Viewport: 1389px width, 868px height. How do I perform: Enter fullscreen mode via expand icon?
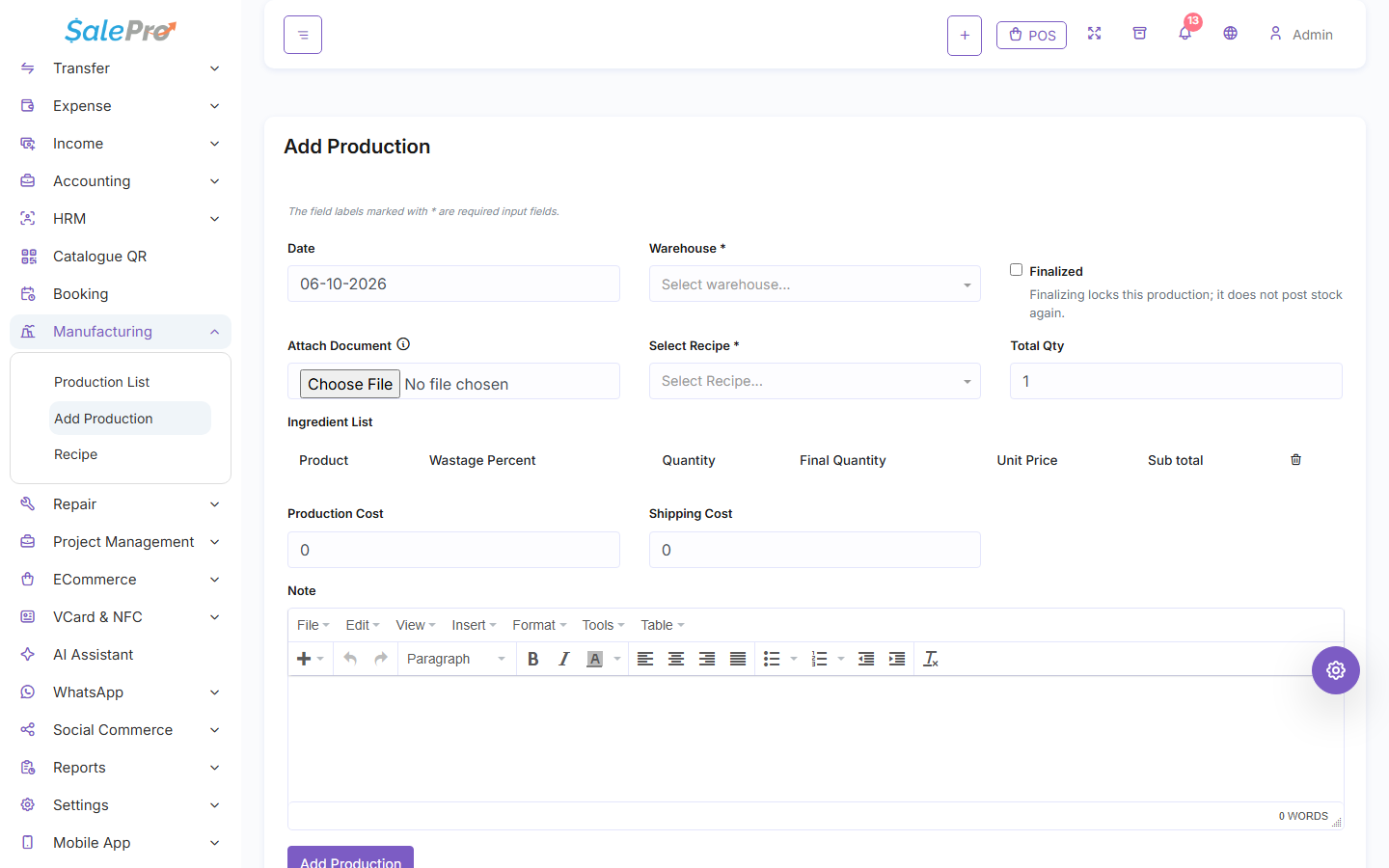pyautogui.click(x=1094, y=34)
